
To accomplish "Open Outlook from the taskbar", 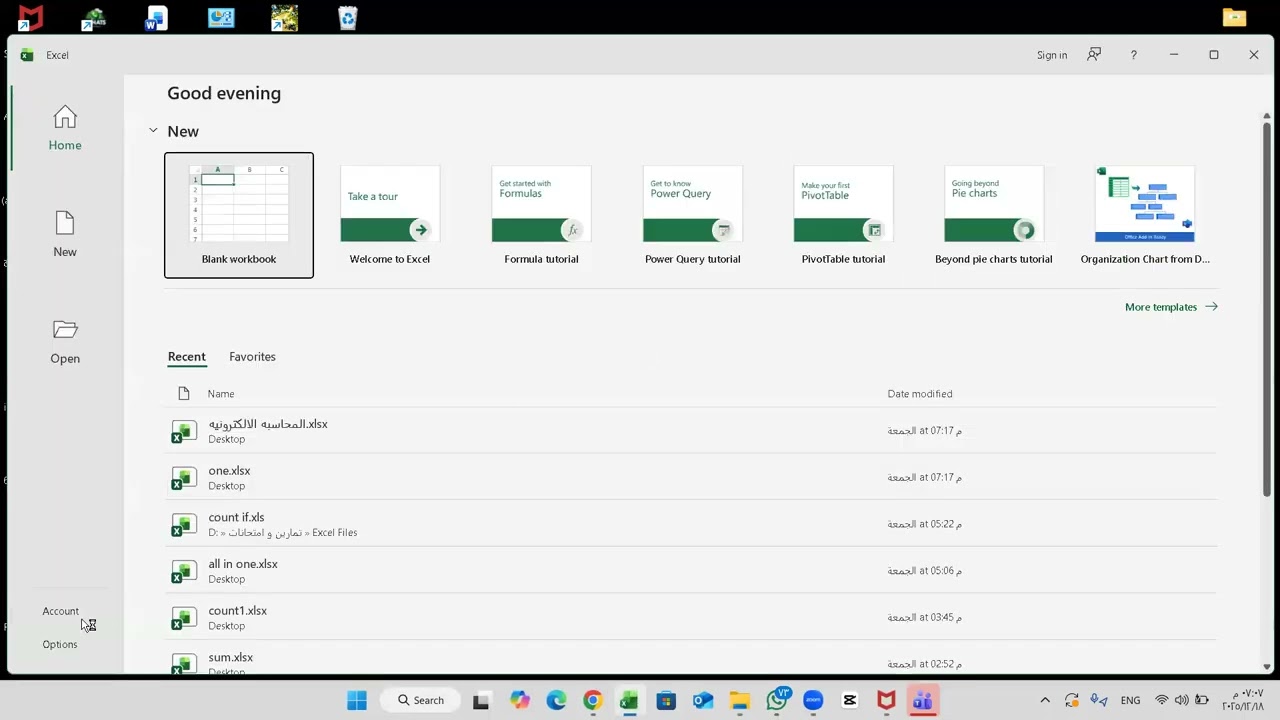I will point(703,700).
